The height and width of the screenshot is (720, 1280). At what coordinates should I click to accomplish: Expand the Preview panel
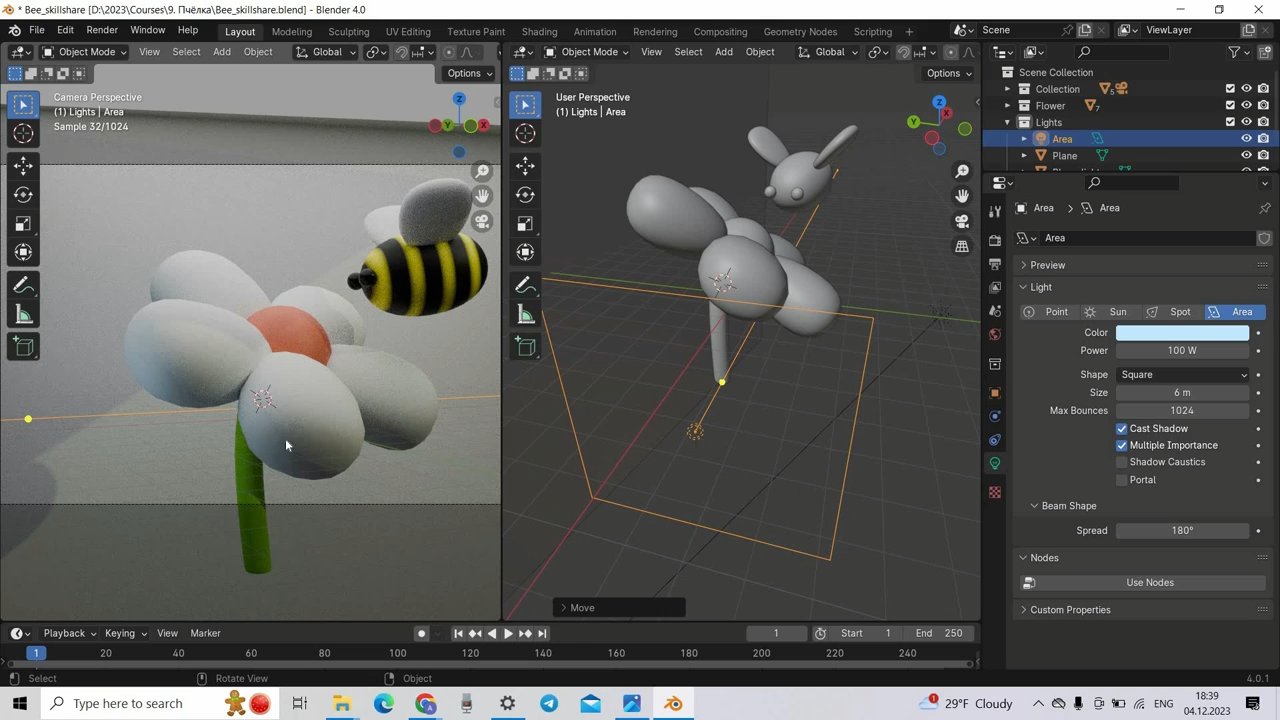(x=1047, y=265)
